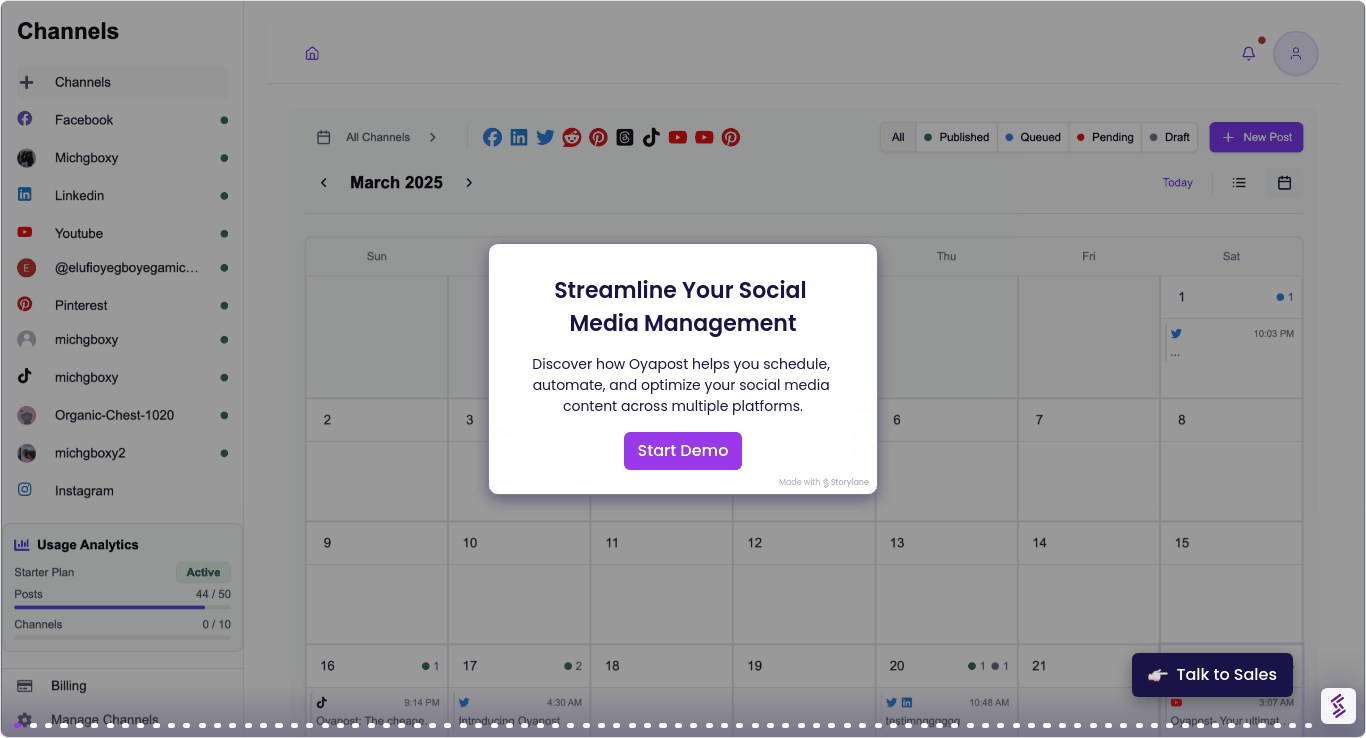Select the @elufioyegboyegamic channel
The width and height of the screenshot is (1366, 738).
tap(121, 268)
